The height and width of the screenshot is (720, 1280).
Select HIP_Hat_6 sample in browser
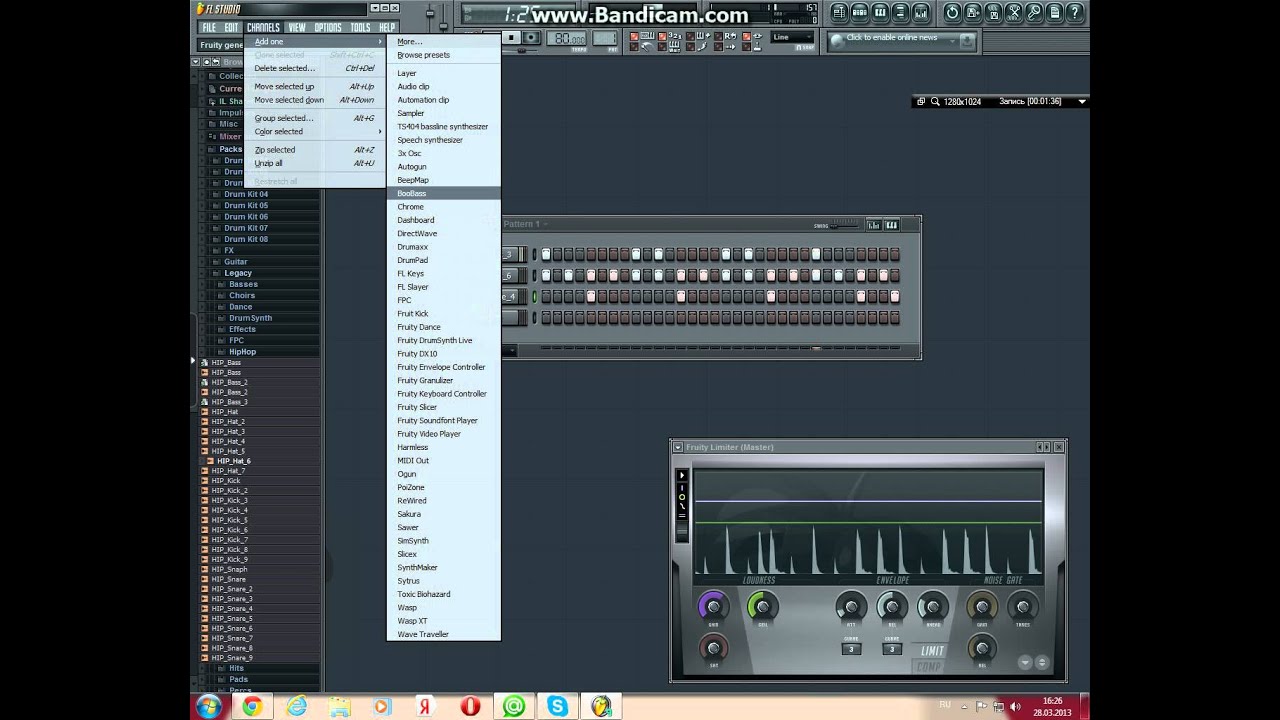(x=233, y=461)
